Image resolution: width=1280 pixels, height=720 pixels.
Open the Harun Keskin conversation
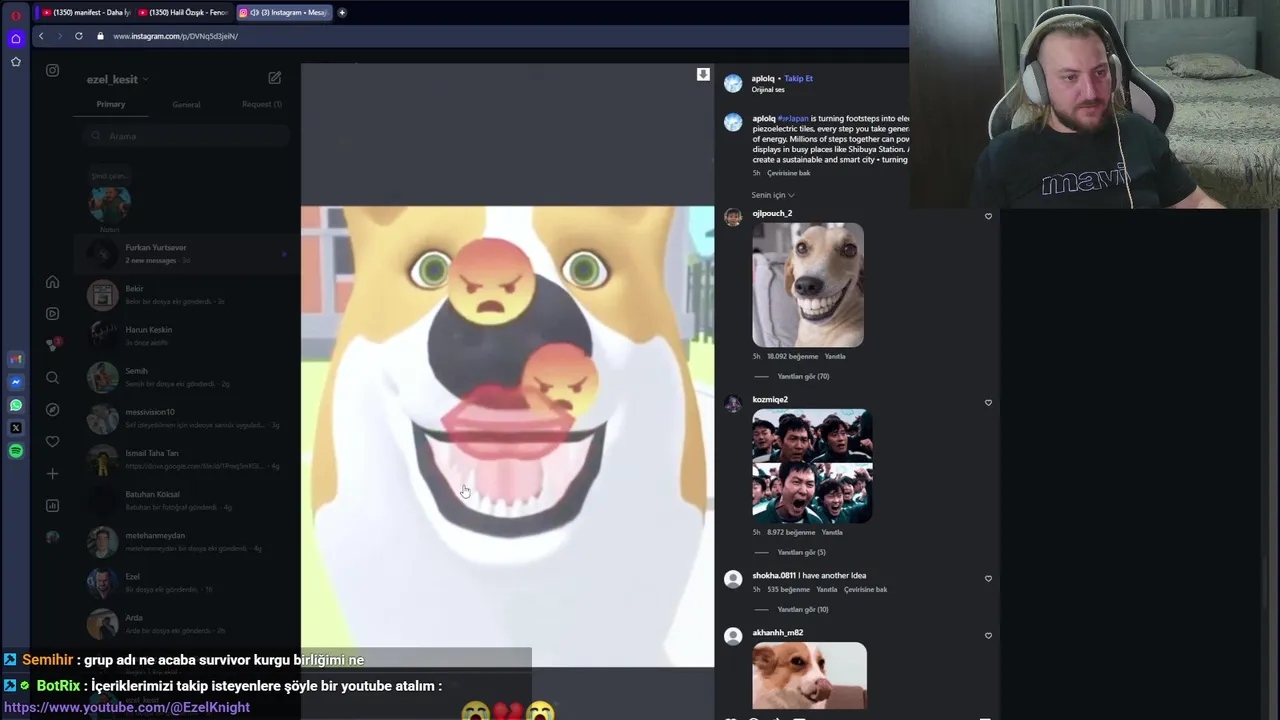pos(186,336)
